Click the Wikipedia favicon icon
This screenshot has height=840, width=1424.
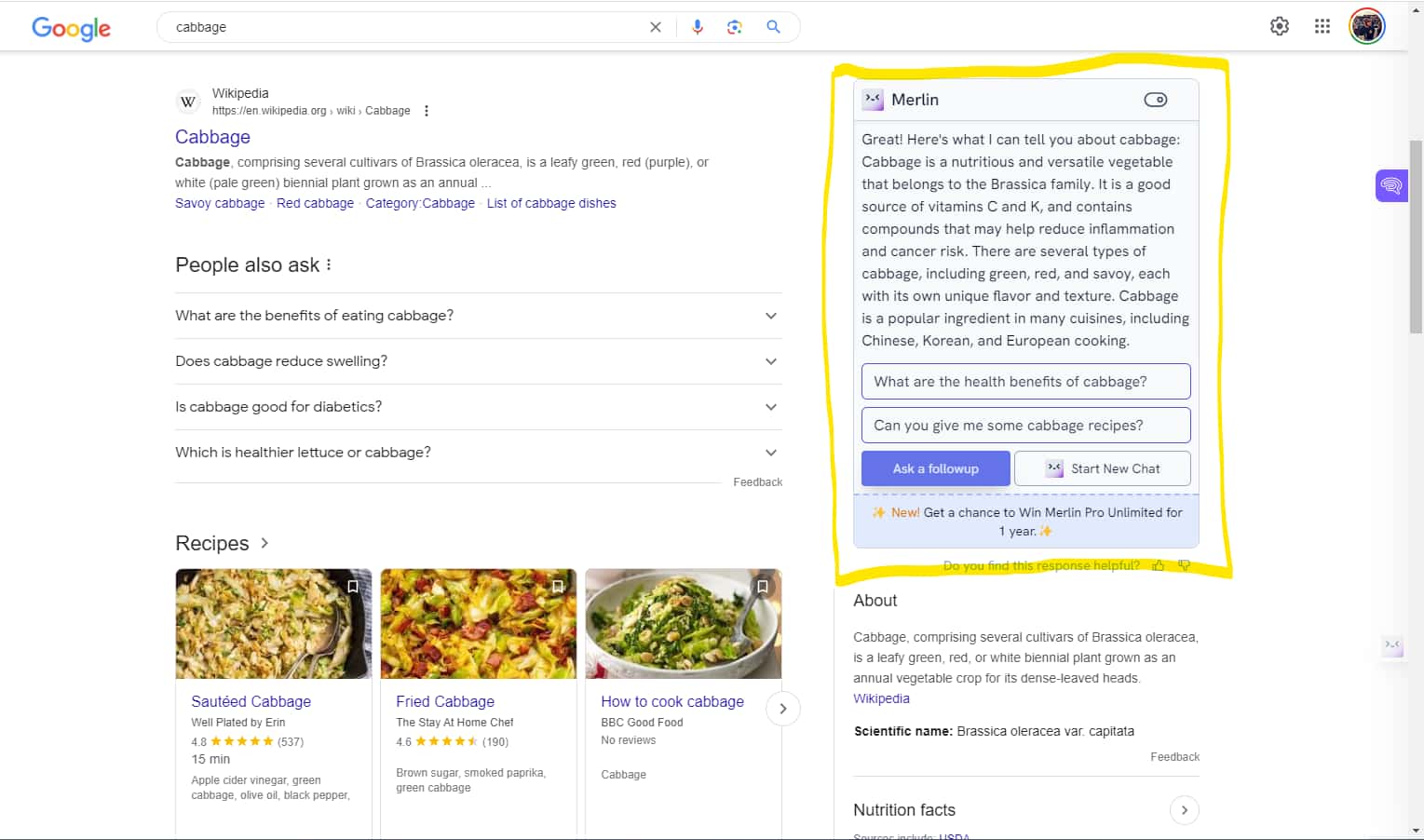click(x=188, y=102)
